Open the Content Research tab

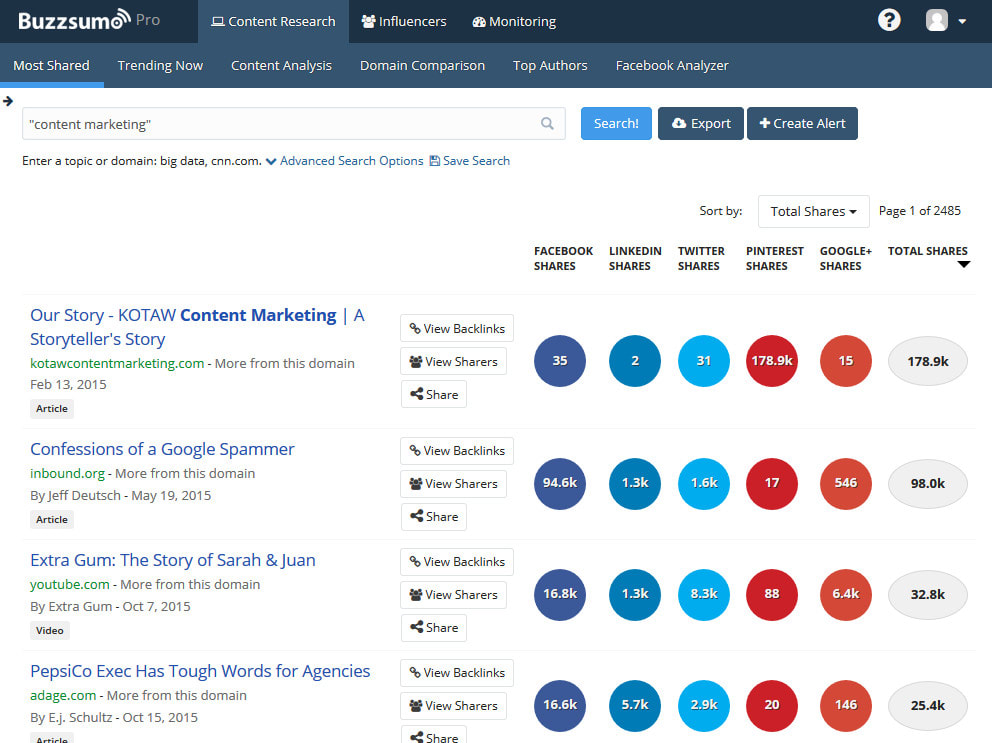point(273,22)
